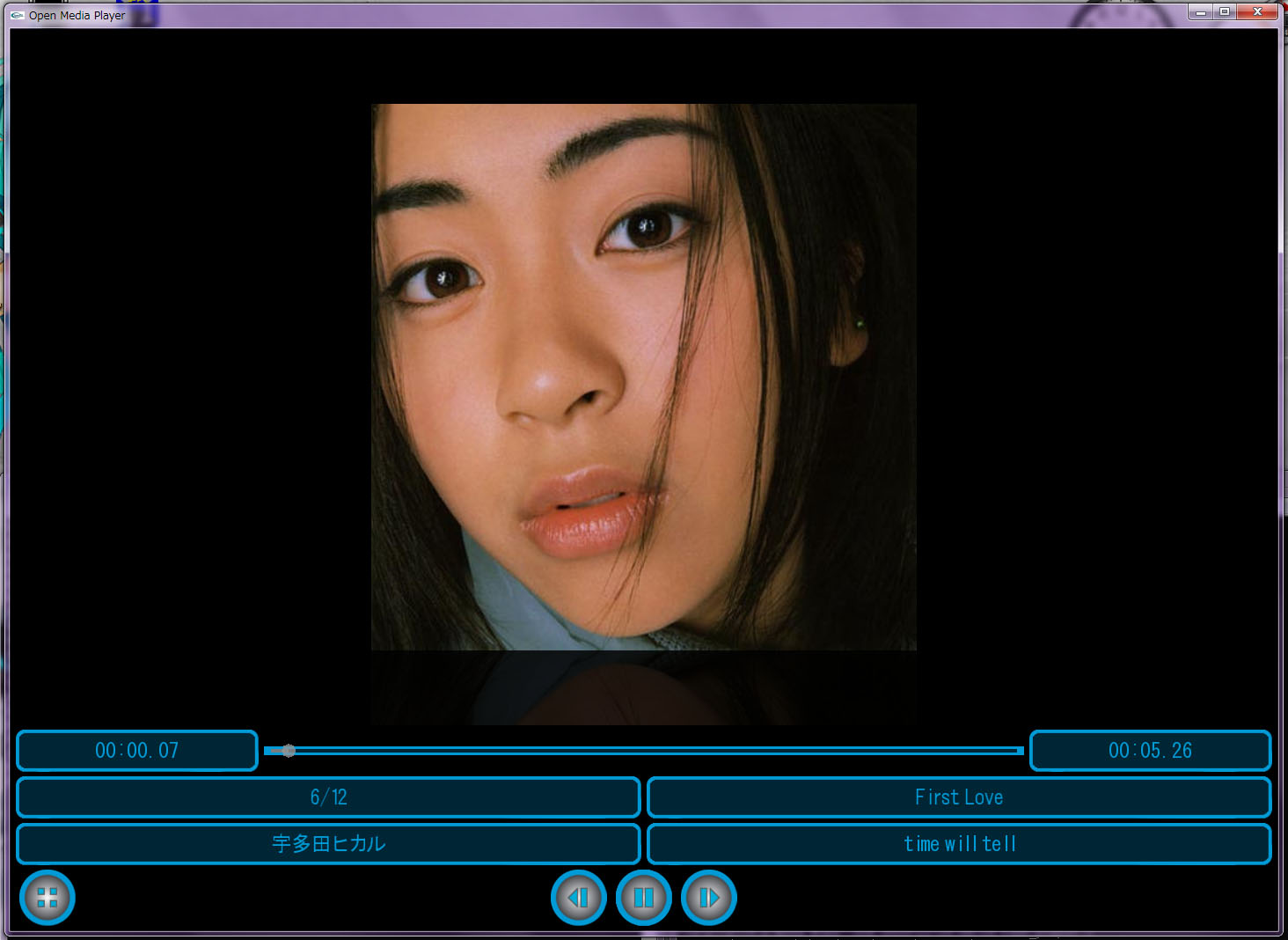This screenshot has width=1288, height=940.
Task: Pause playback with the pause button
Action: pos(644,898)
